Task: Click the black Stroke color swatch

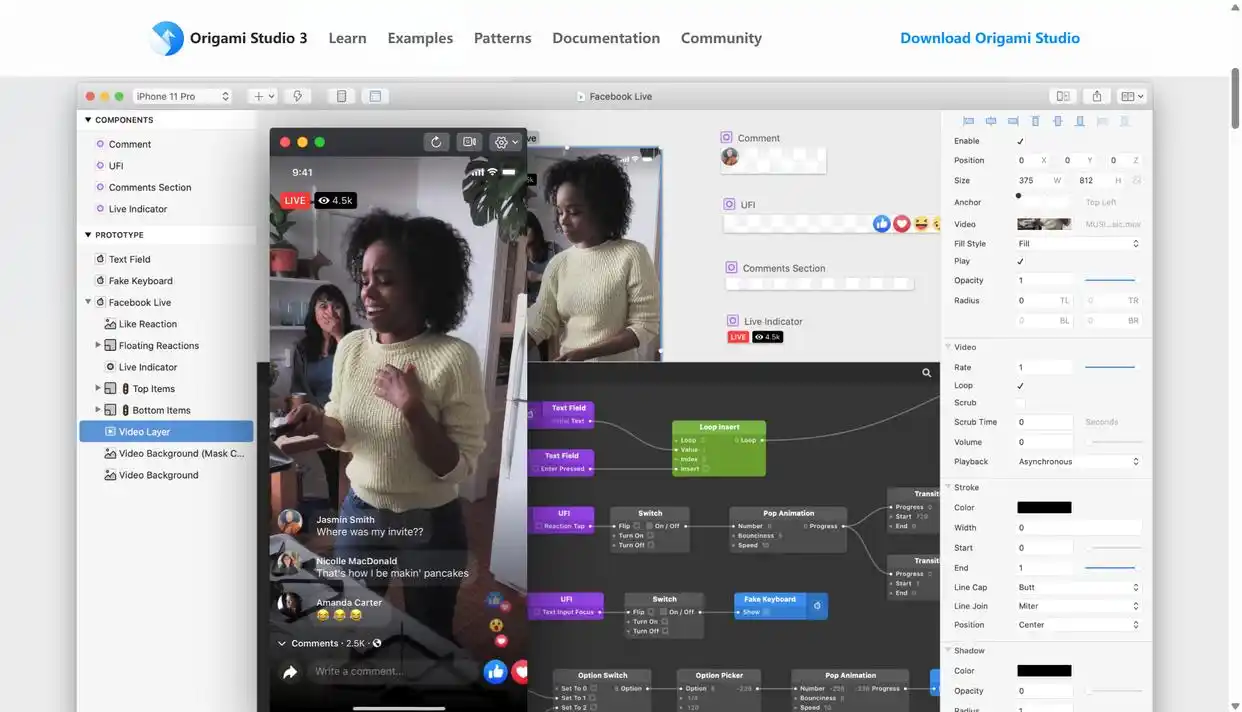Action: (x=1044, y=507)
